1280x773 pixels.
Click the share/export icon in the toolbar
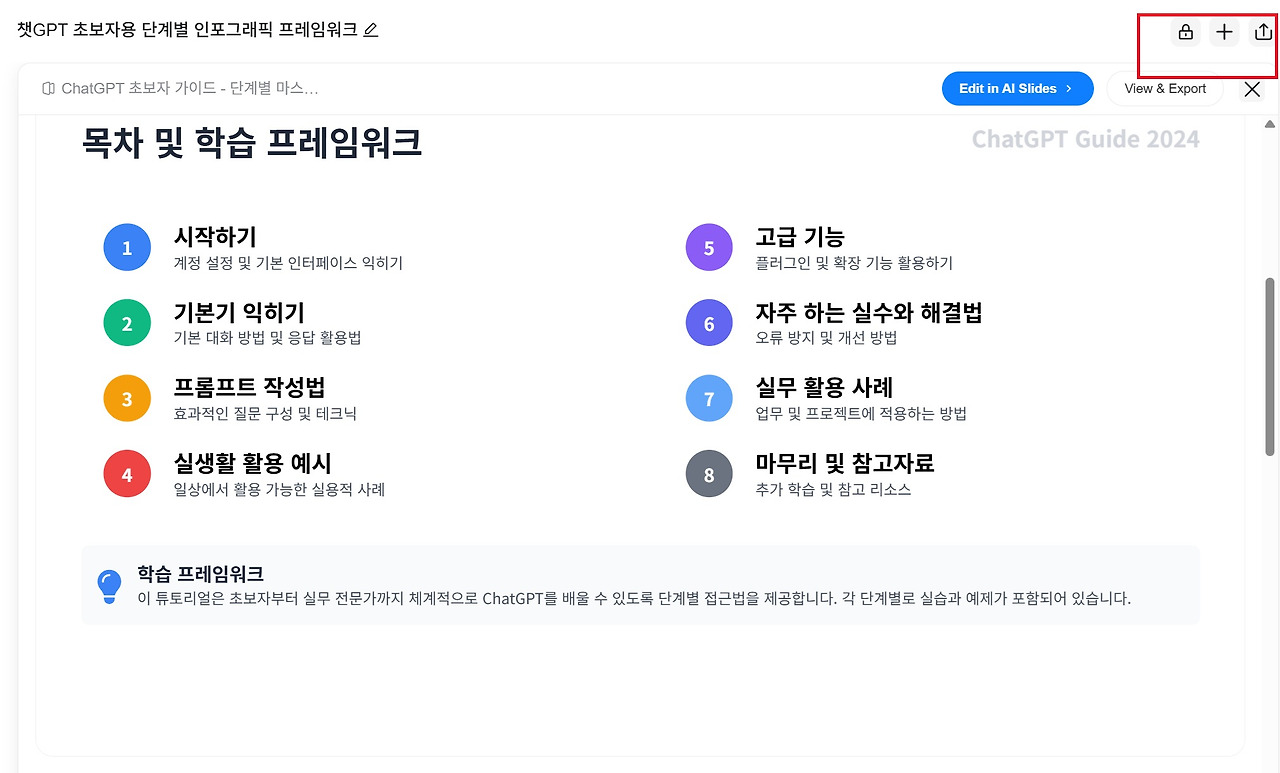(x=1262, y=31)
